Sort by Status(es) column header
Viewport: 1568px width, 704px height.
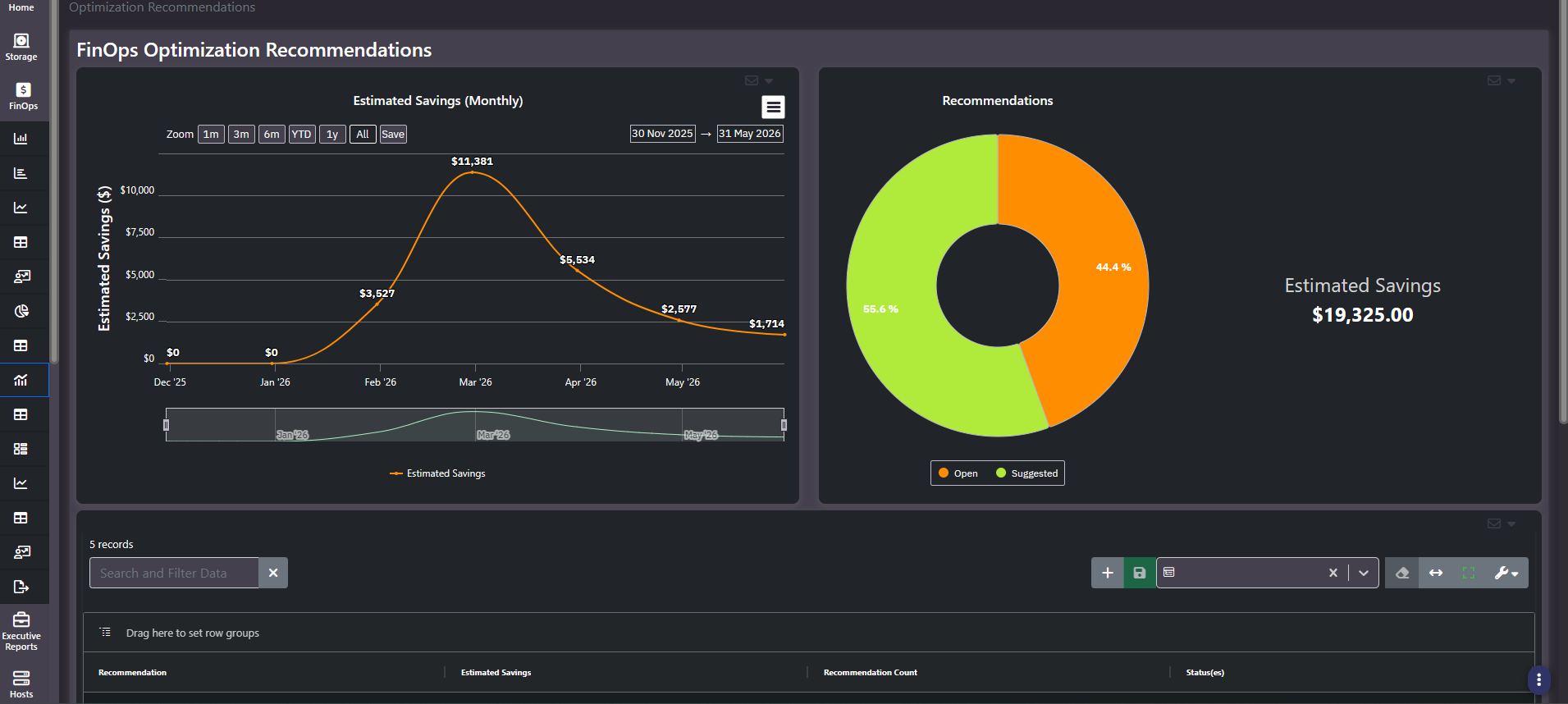click(x=1205, y=673)
